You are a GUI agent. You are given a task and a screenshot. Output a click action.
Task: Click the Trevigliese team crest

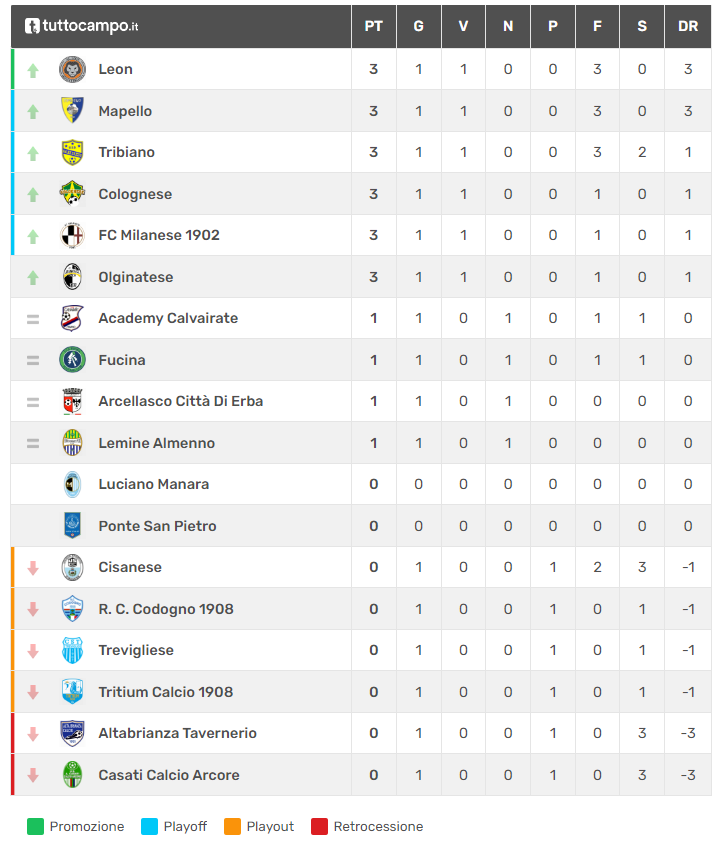pyautogui.click(x=72, y=650)
